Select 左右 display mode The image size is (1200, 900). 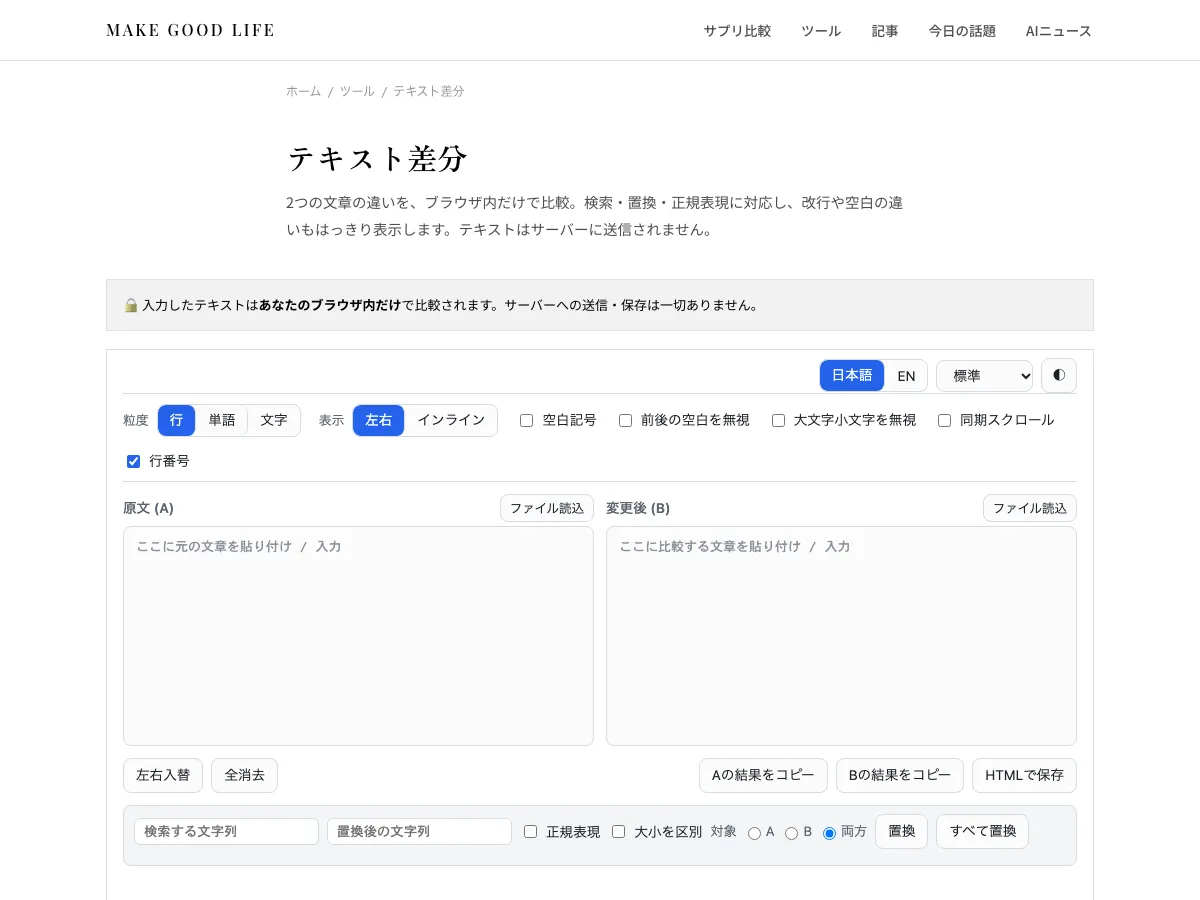(x=379, y=420)
